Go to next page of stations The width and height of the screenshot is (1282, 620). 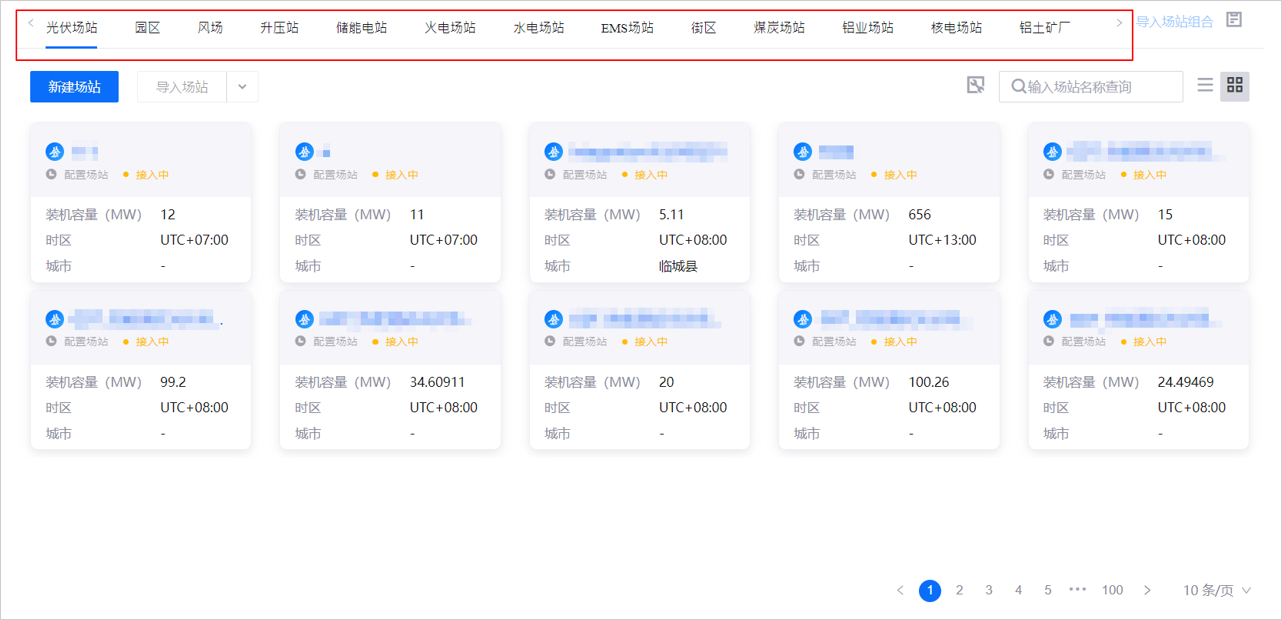pos(1147,591)
